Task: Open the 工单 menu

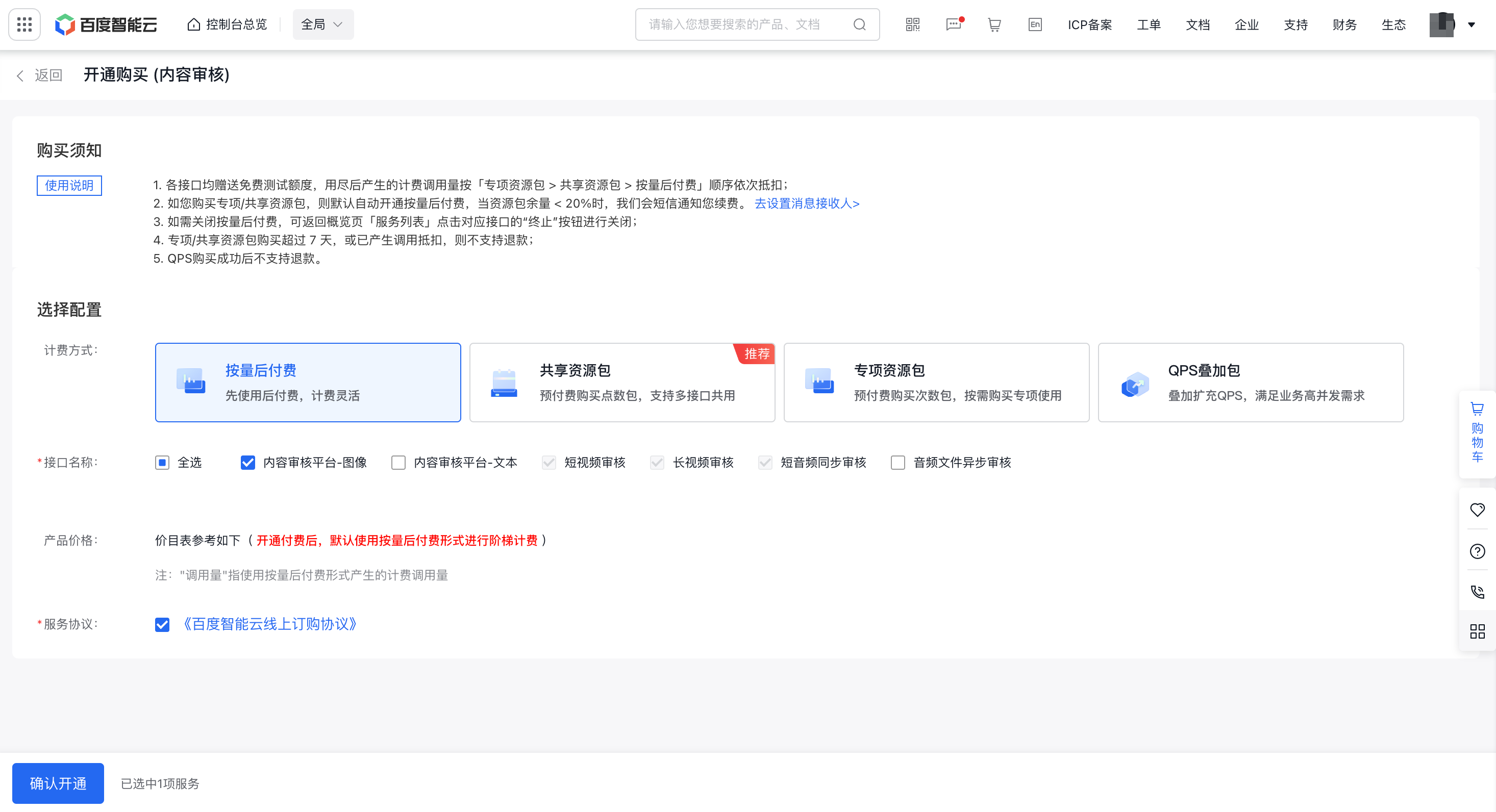Action: coord(1149,24)
